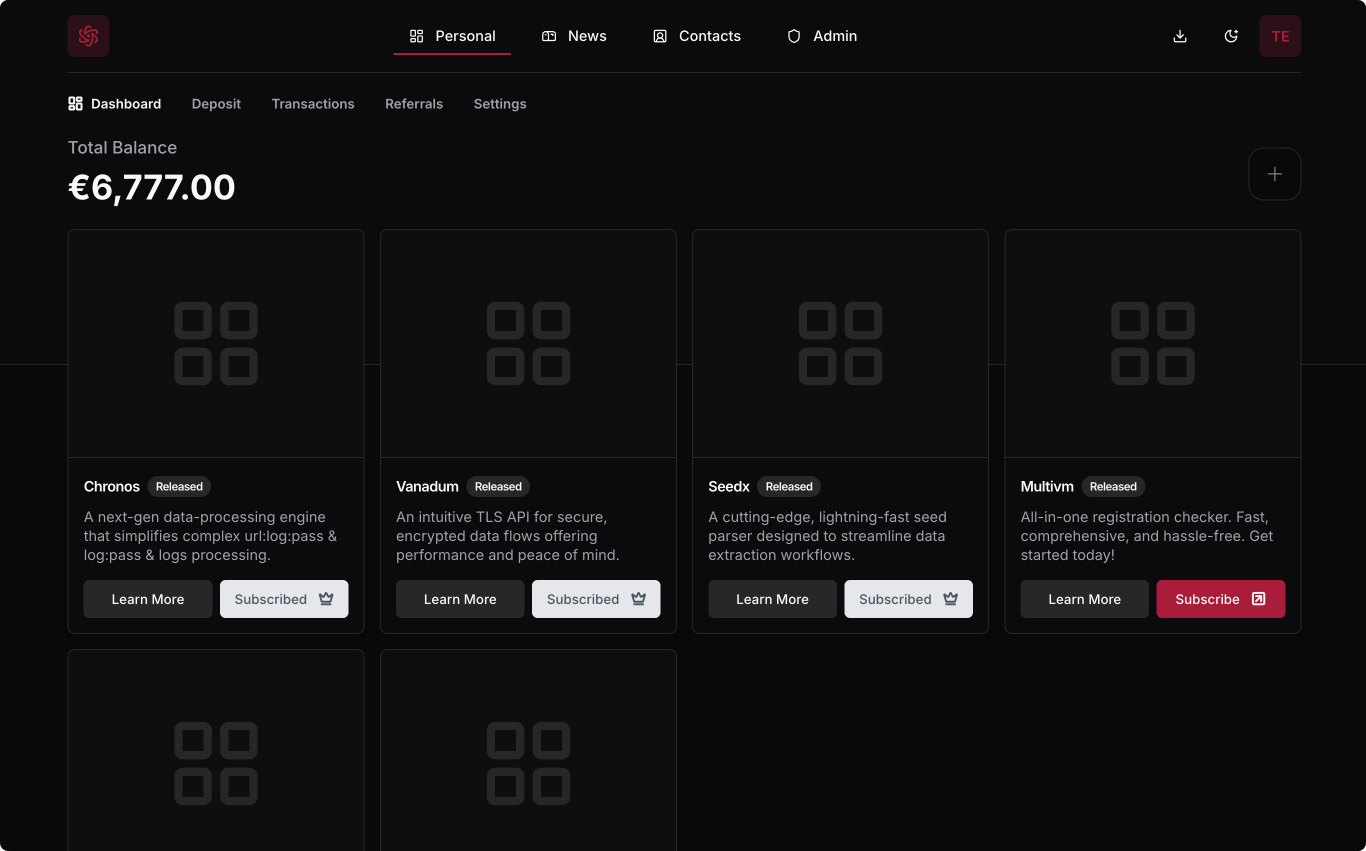The height and width of the screenshot is (851, 1366).
Task: Click Subscribed button on Vanadum card
Action: [596, 599]
